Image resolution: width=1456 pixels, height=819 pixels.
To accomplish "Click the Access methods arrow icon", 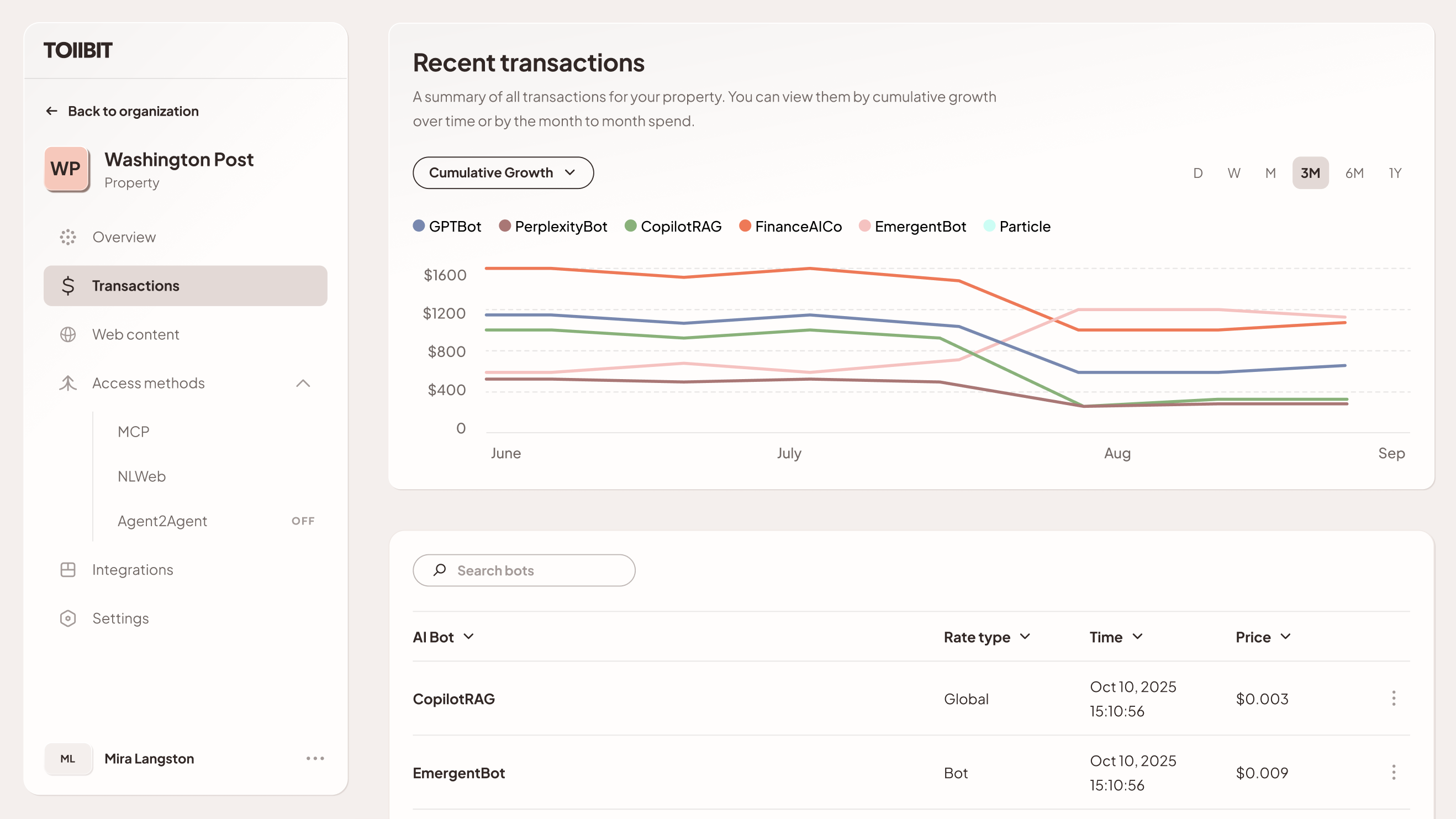I will (x=304, y=383).
